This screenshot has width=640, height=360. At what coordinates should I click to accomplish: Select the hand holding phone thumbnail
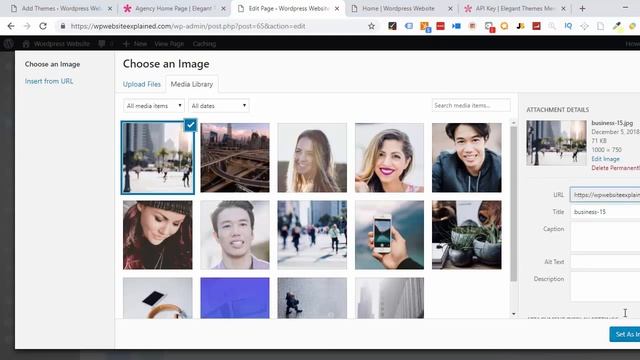[389, 235]
